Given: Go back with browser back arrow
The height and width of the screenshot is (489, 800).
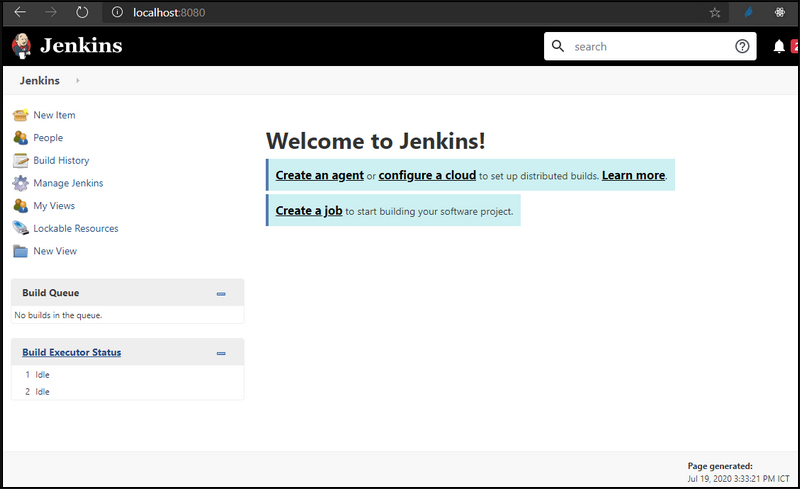Looking at the screenshot, I should pyautogui.click(x=20, y=12).
